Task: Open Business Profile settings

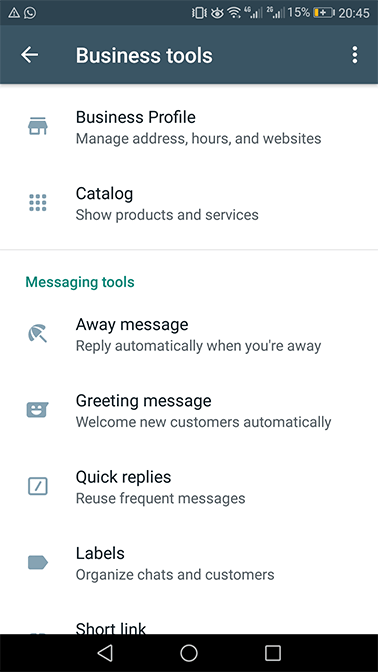Action: [x=189, y=127]
